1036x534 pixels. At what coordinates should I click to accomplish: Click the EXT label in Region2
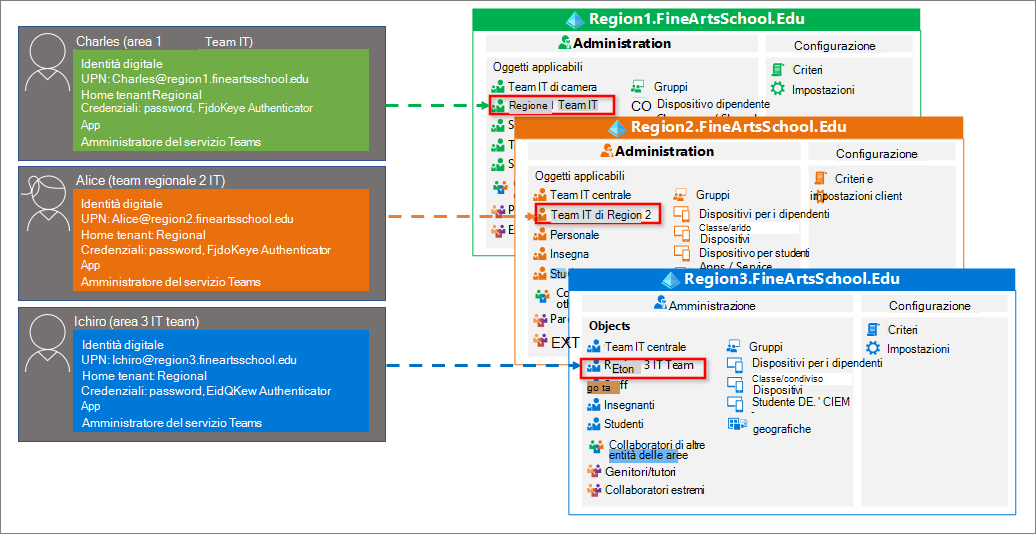pyautogui.click(x=565, y=342)
